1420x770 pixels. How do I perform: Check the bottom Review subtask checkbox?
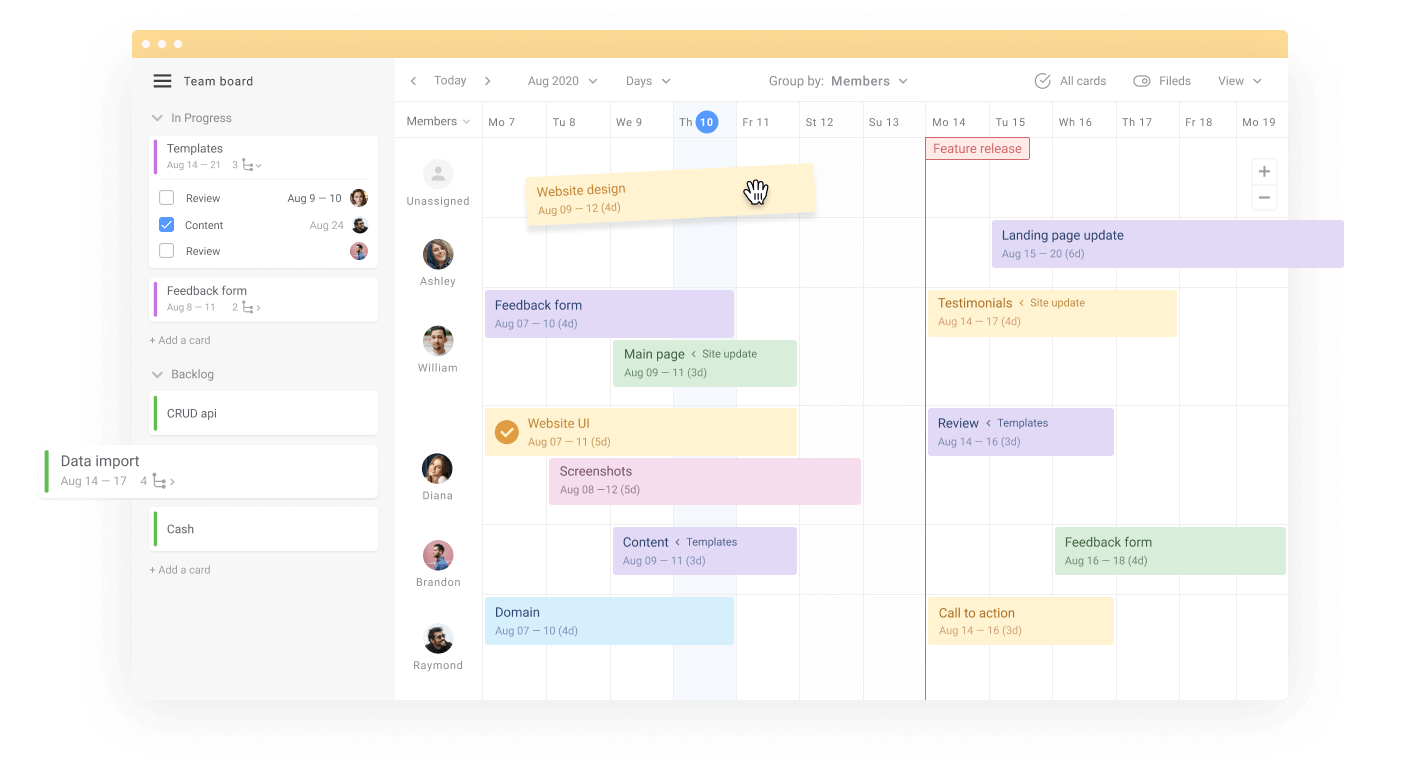166,251
